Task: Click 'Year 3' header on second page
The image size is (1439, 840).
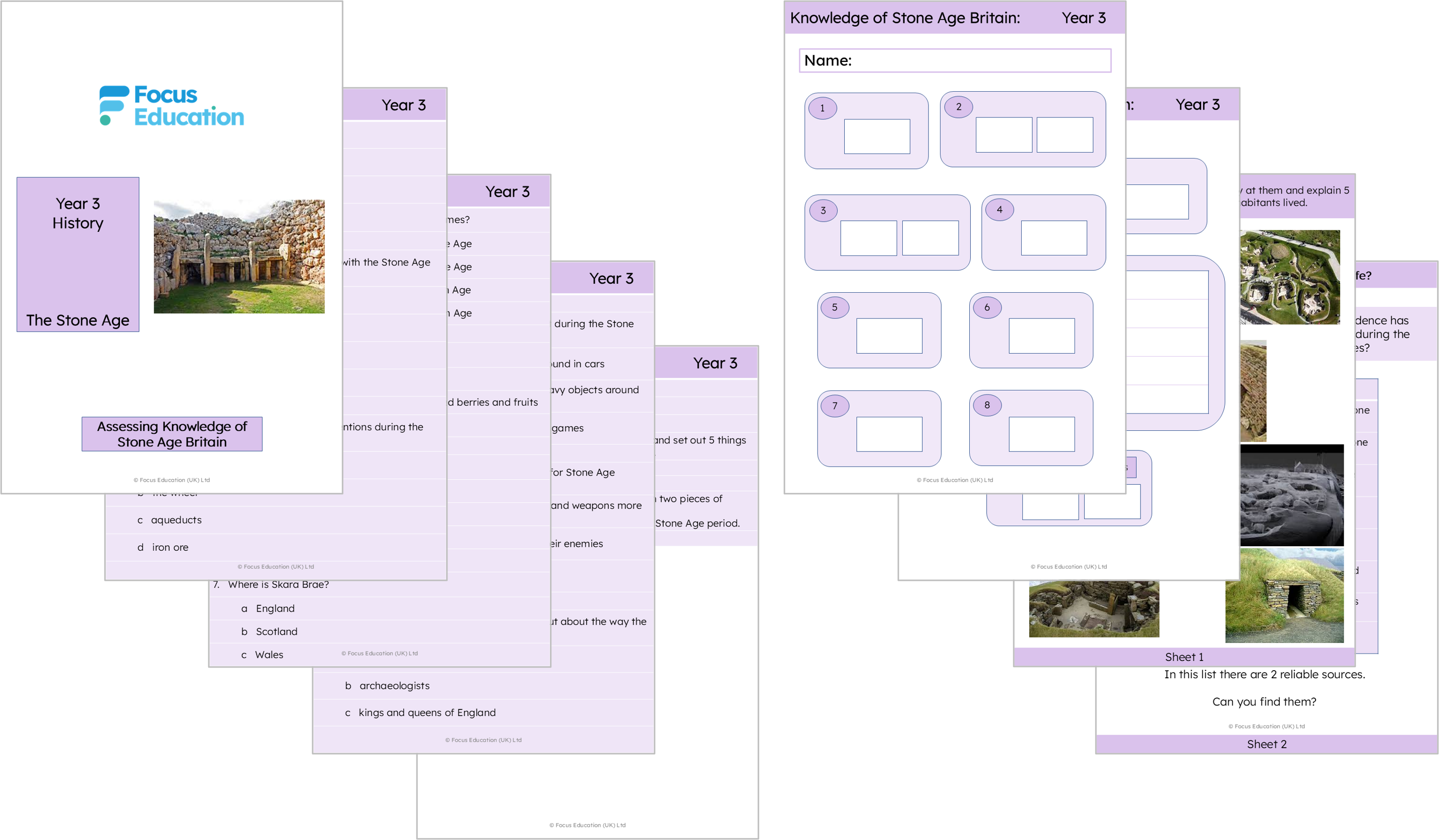Action: (404, 105)
